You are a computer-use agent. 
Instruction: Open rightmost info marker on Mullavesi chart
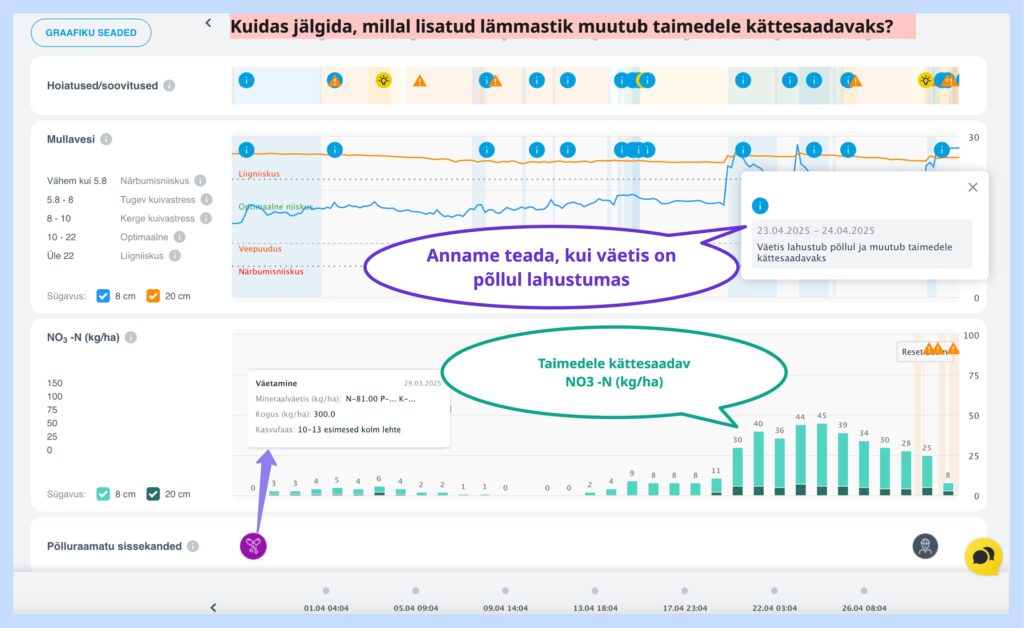click(x=942, y=150)
